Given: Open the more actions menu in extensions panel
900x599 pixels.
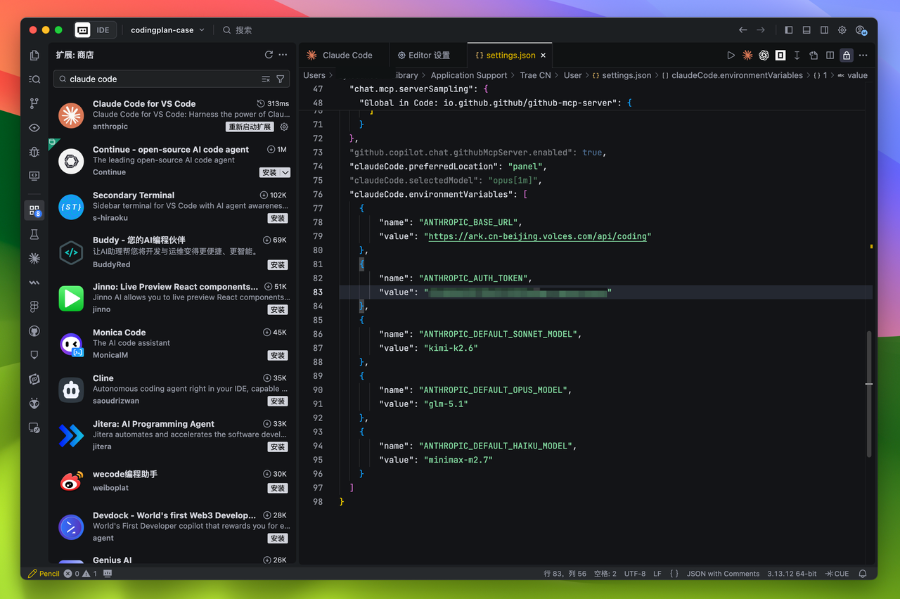Looking at the screenshot, I should pyautogui.click(x=284, y=55).
